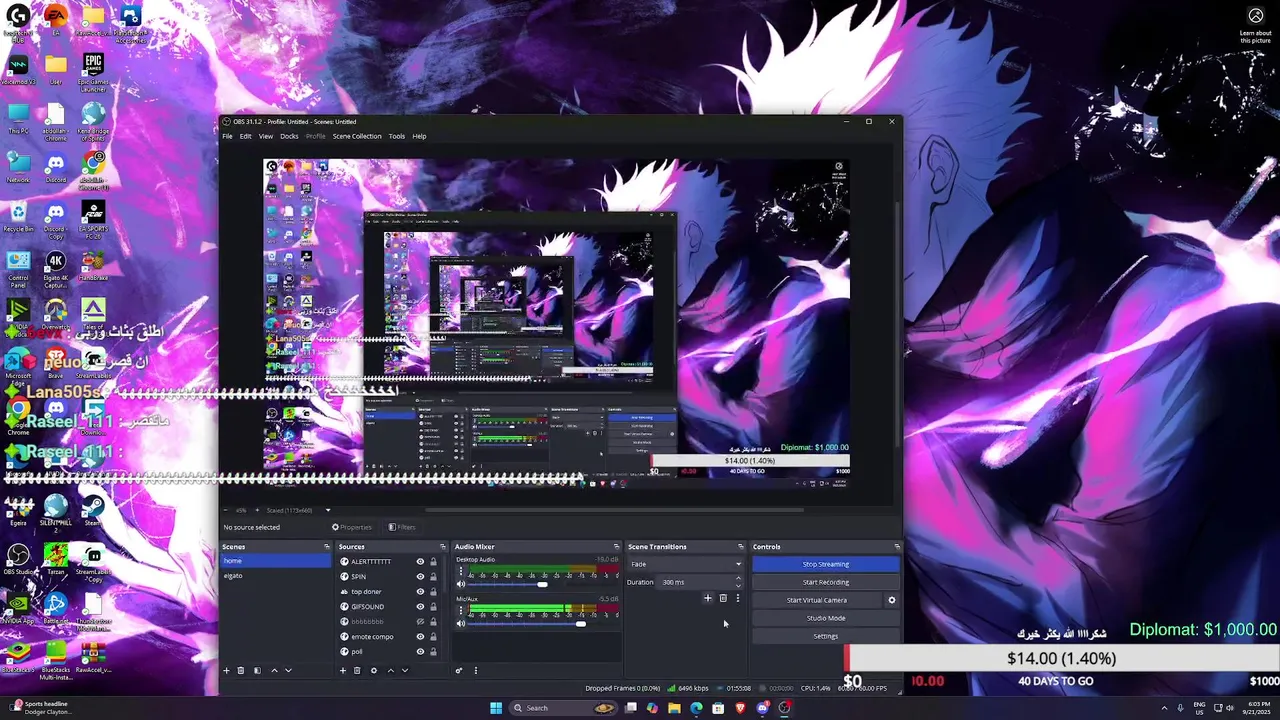Open advanced audio properties gears icon
1280x720 pixels.
point(459,670)
